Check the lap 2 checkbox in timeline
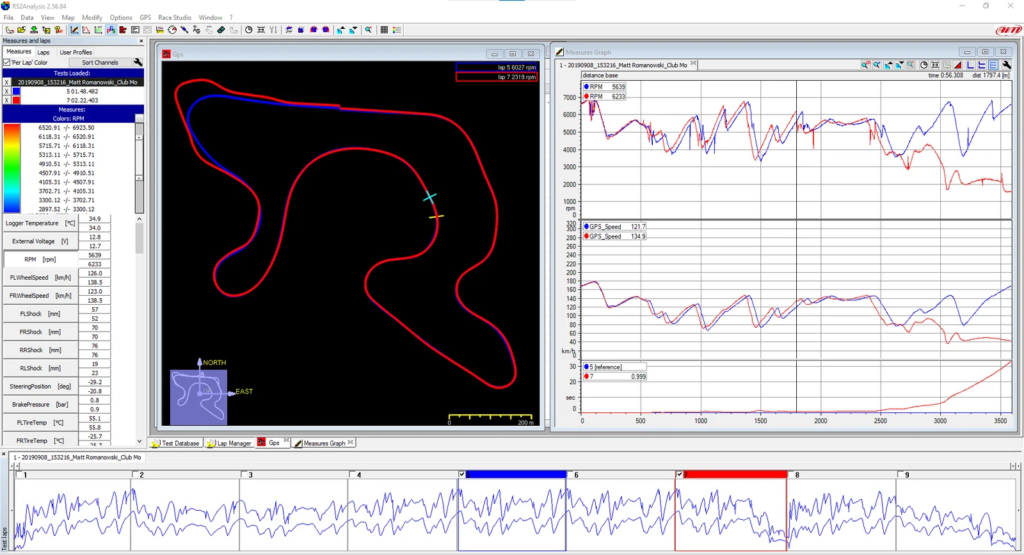1024x555 pixels. (x=135, y=475)
